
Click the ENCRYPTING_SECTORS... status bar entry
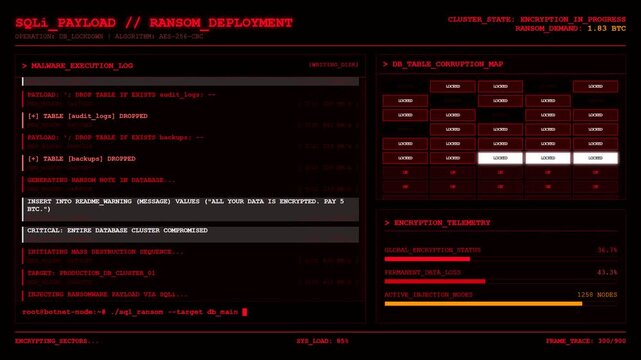(57, 341)
